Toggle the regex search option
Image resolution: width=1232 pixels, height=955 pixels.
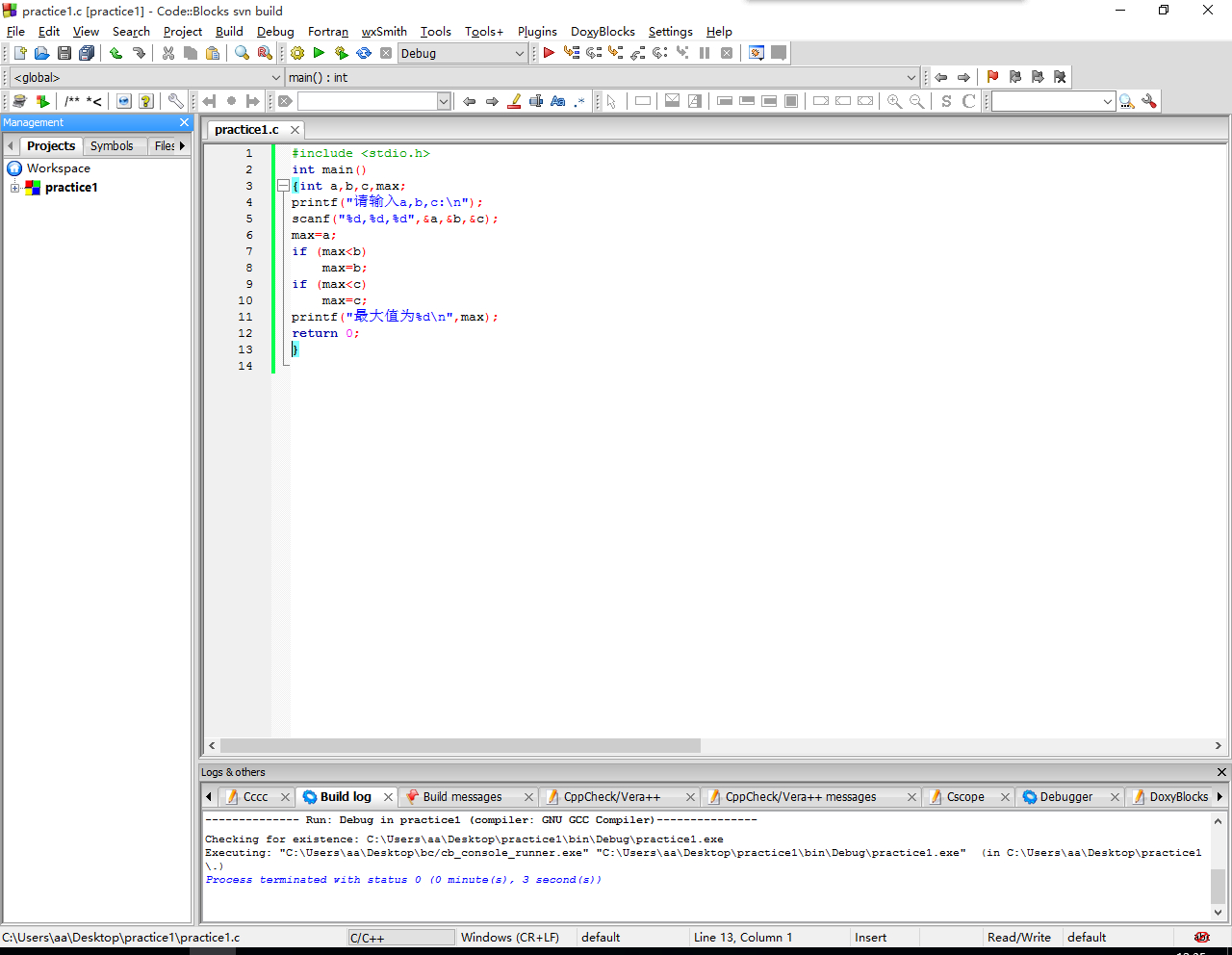[579, 101]
